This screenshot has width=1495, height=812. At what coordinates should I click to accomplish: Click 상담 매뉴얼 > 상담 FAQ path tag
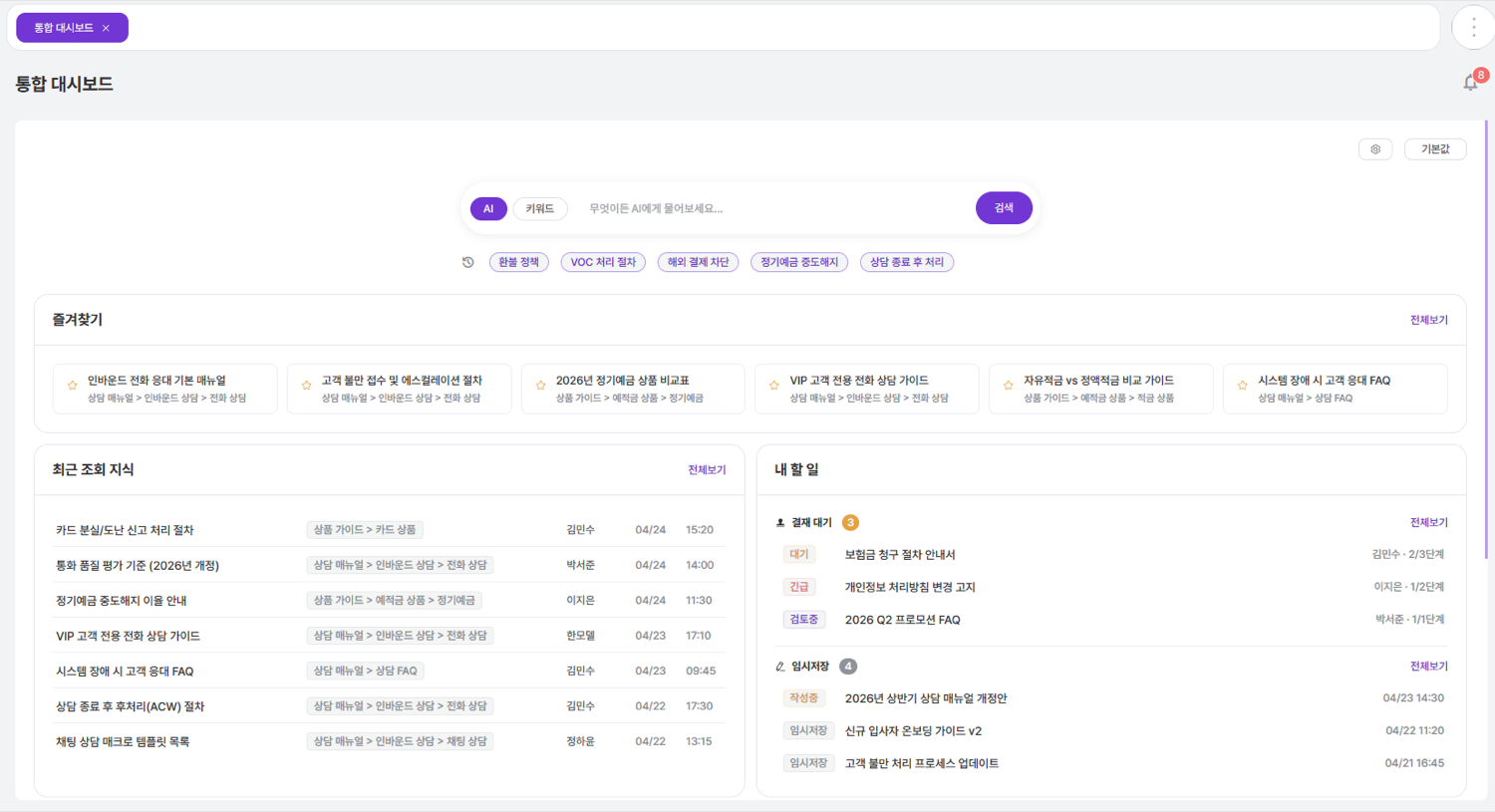pos(366,671)
